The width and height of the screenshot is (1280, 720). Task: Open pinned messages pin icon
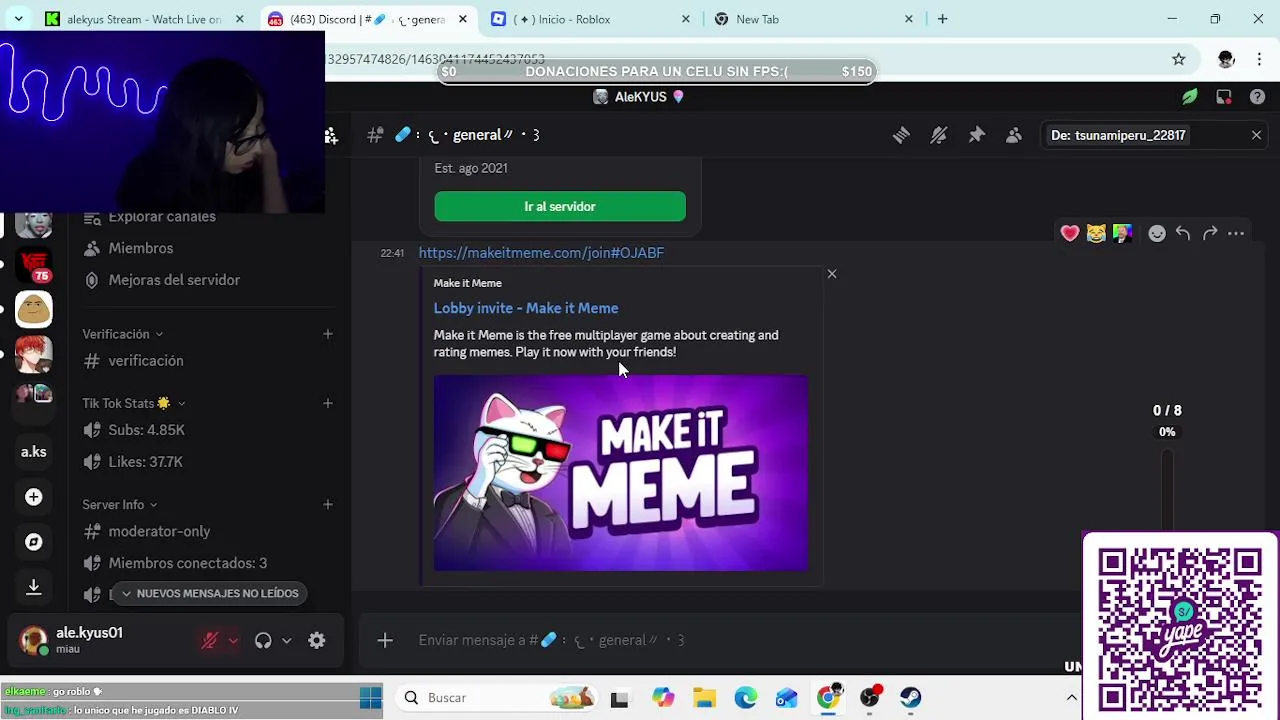coord(976,135)
